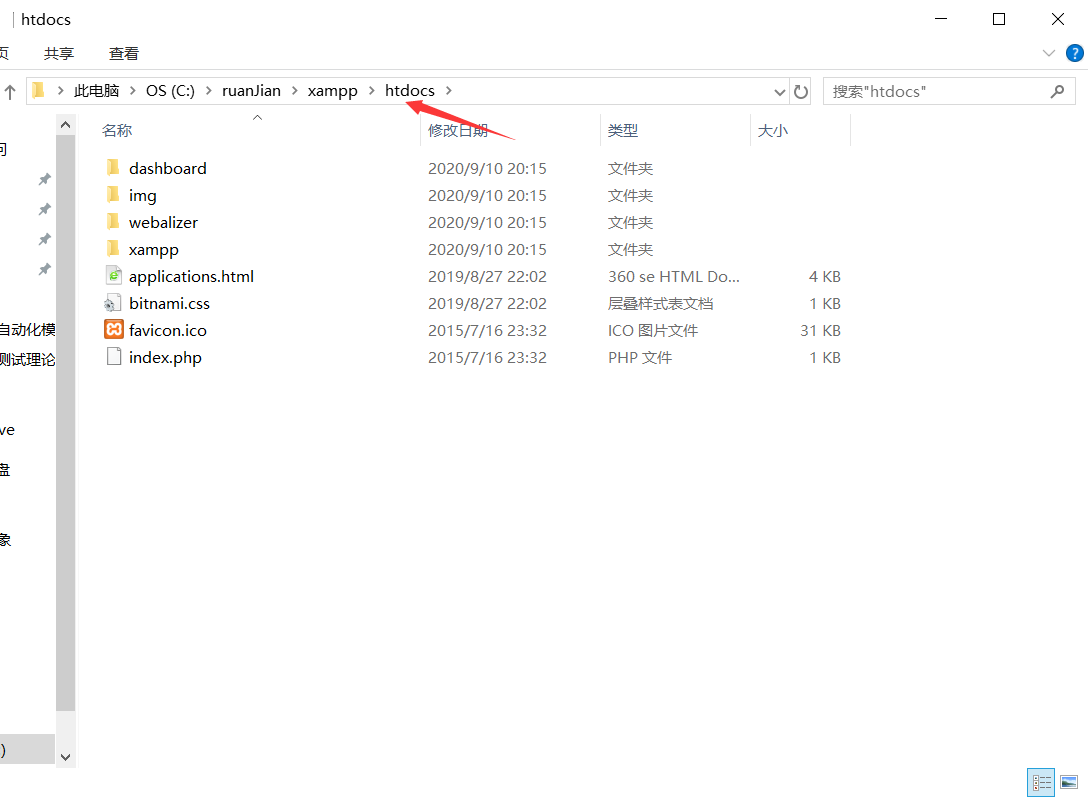Expand the chevron after ruanJian breadcrumb
Screen dimensions: 1089x798
294,90
